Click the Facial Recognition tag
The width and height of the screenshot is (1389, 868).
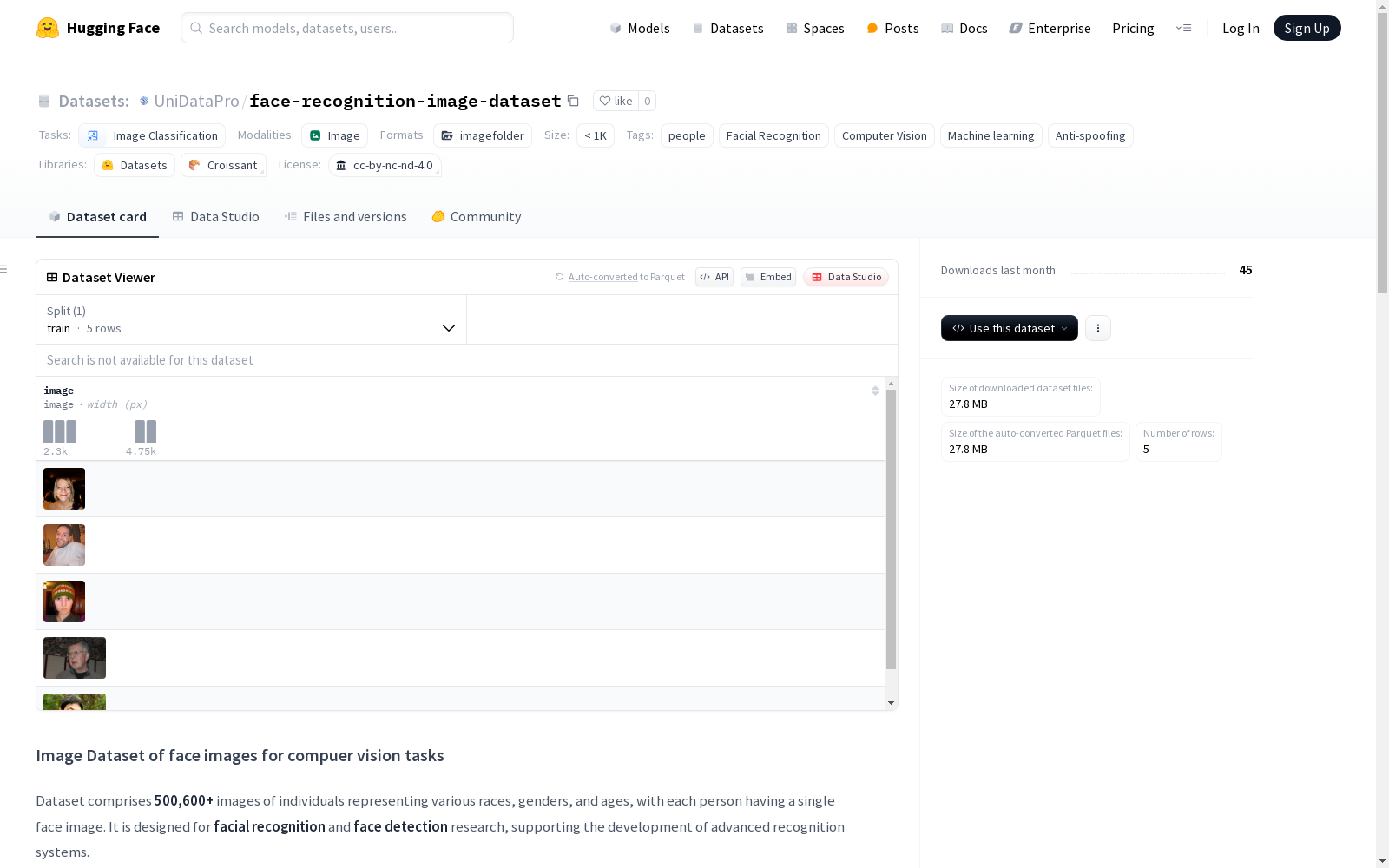click(x=773, y=135)
